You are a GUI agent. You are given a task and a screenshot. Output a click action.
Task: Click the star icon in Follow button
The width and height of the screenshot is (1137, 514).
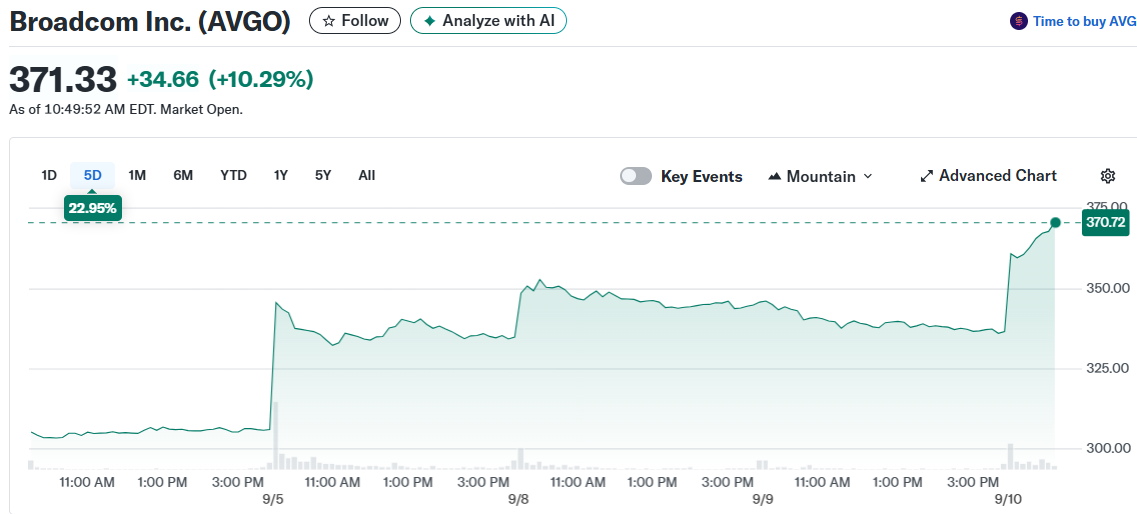pyautogui.click(x=328, y=21)
